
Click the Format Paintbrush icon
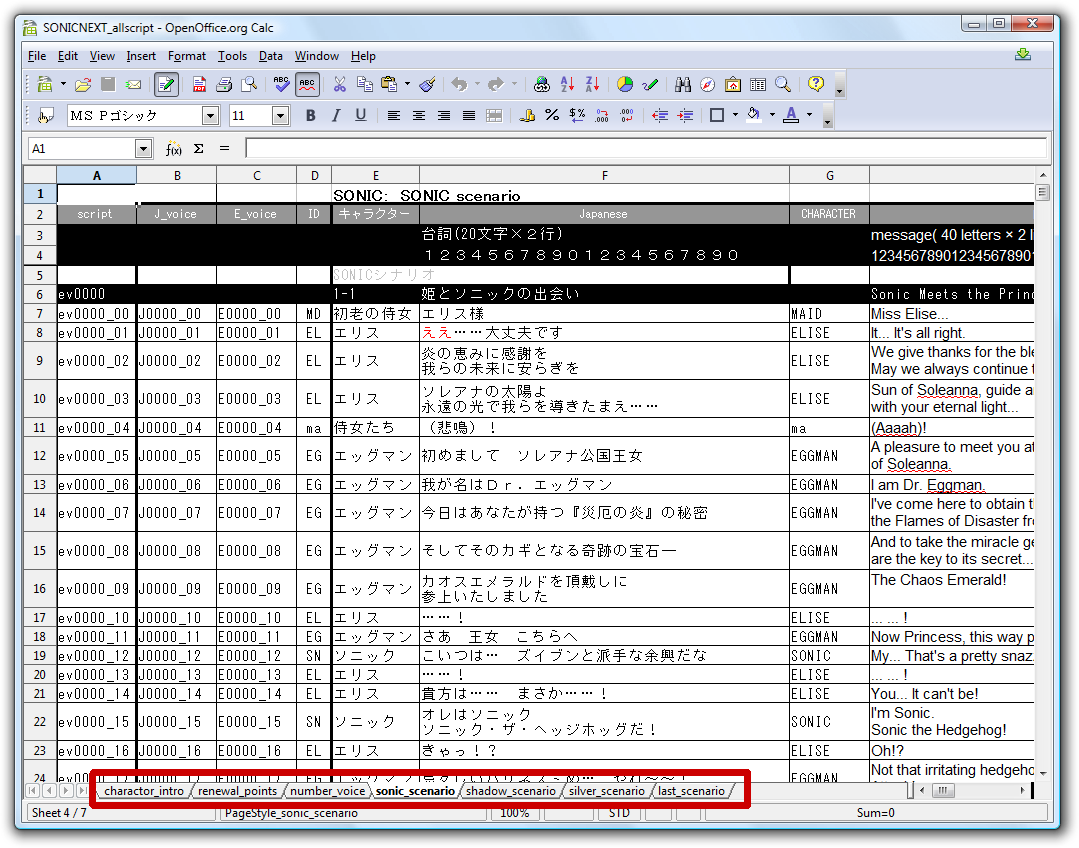(427, 85)
